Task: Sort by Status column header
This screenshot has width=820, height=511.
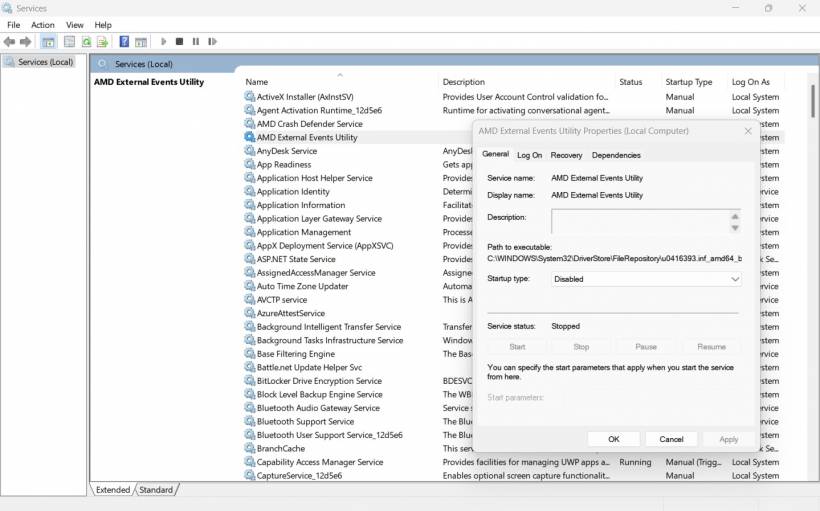Action: (639, 82)
